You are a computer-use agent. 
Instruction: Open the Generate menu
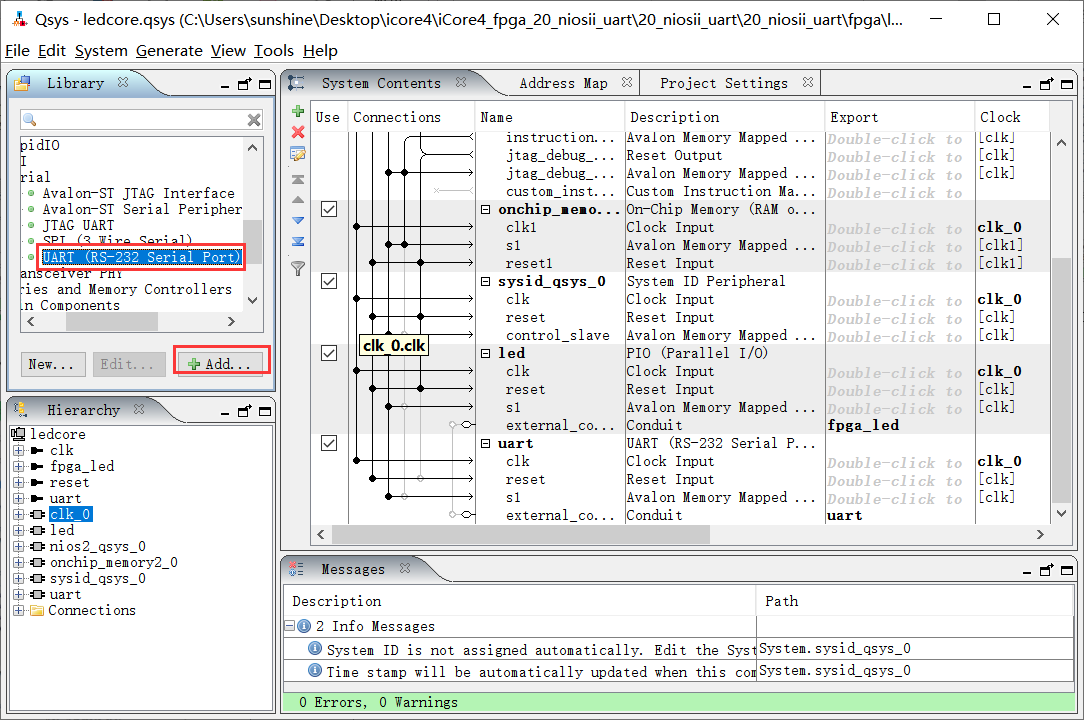169,51
